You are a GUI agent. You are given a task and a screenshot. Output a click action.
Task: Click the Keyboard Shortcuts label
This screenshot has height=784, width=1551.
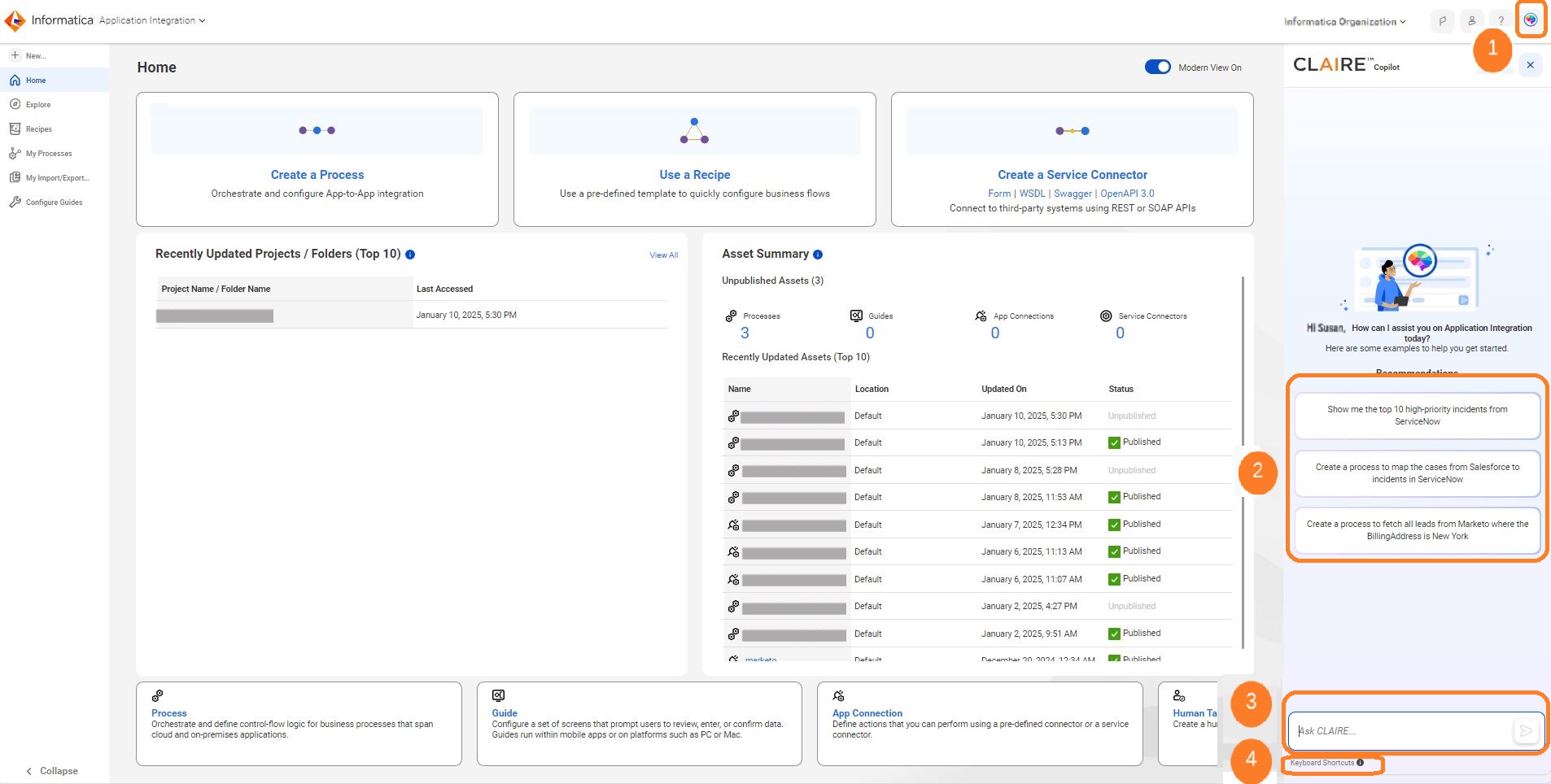click(x=1322, y=763)
